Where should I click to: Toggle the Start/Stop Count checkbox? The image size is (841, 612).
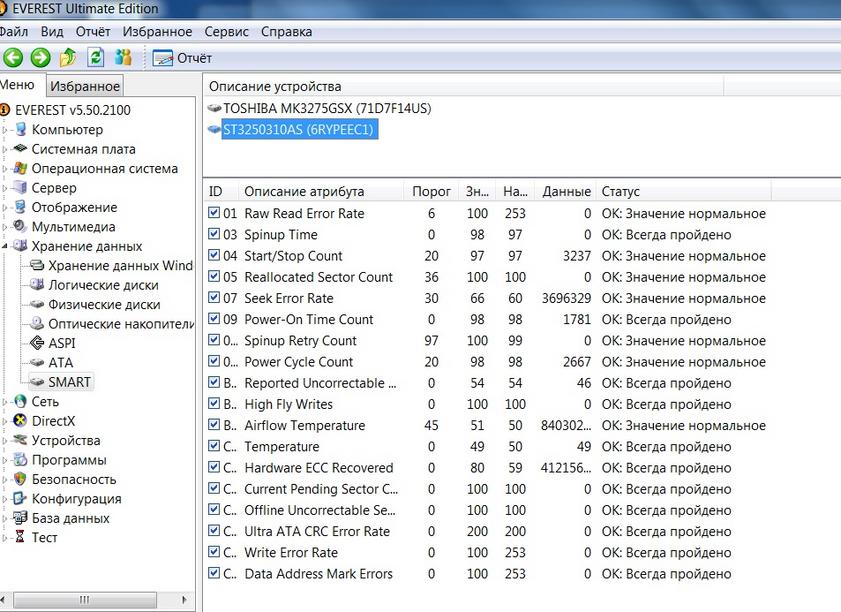[214, 255]
